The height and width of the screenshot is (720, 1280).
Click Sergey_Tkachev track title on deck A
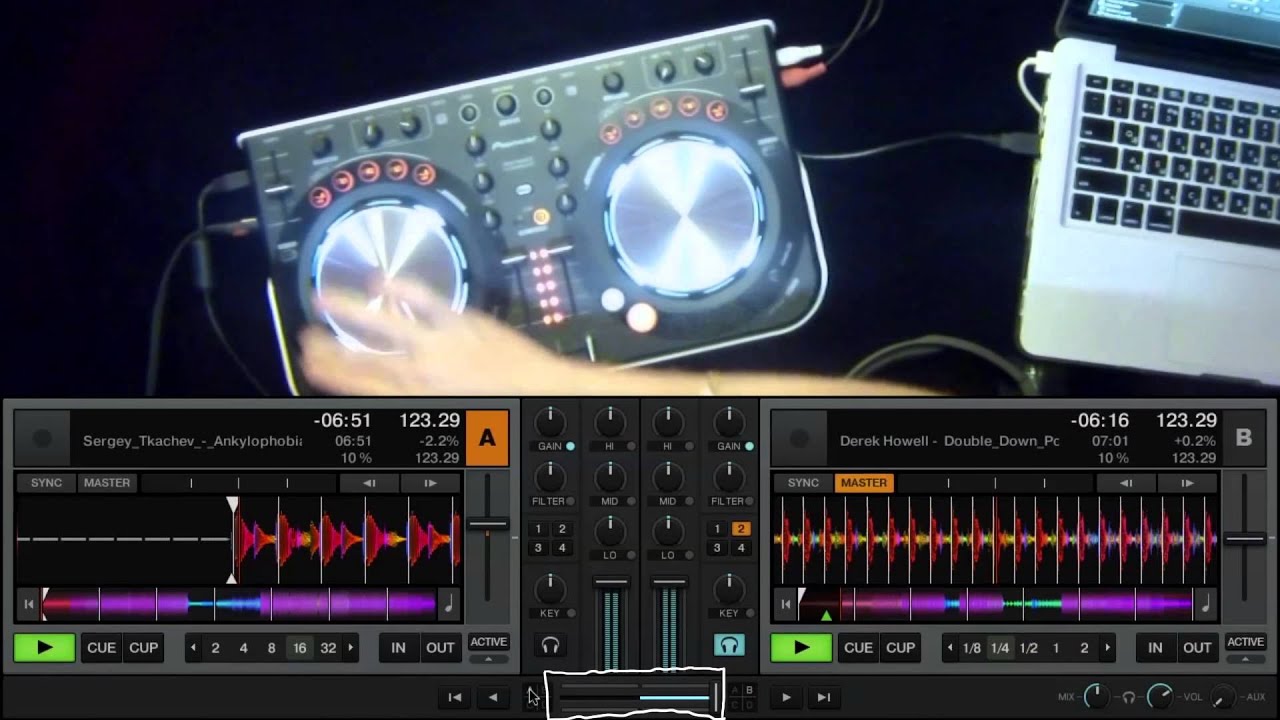192,441
